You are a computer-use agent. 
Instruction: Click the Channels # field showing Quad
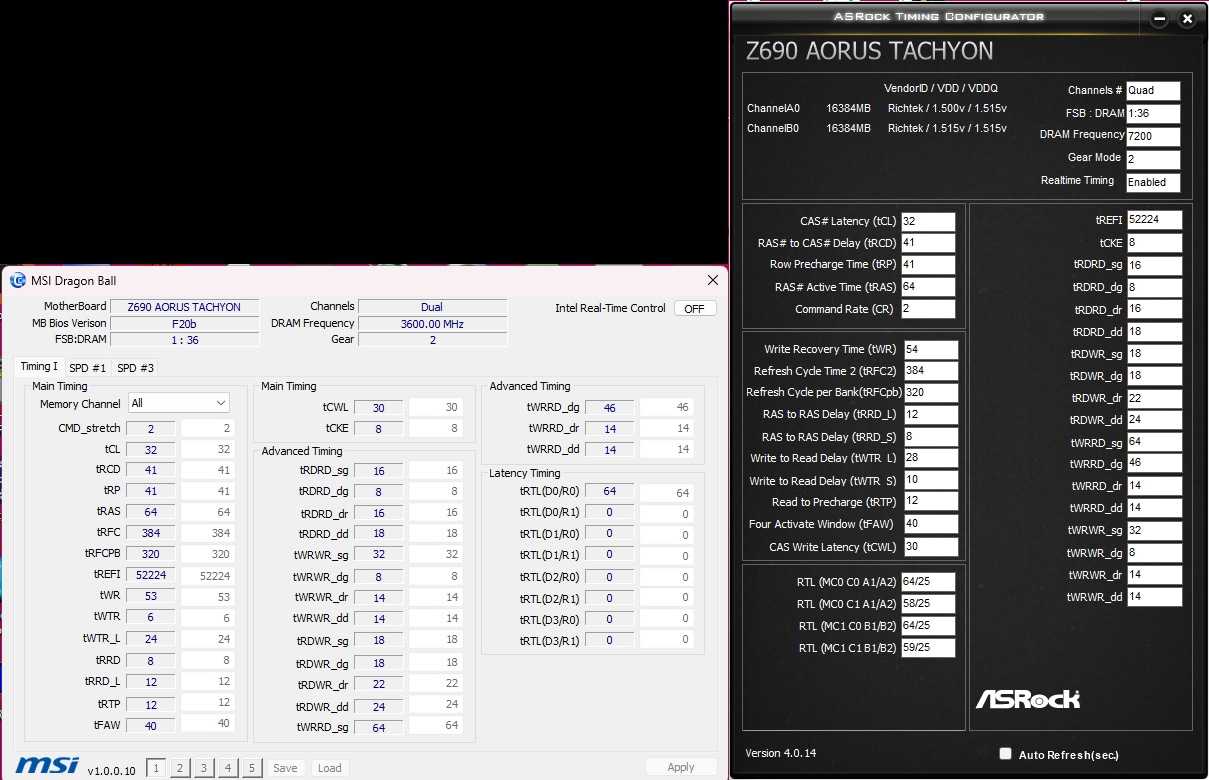click(x=1153, y=90)
